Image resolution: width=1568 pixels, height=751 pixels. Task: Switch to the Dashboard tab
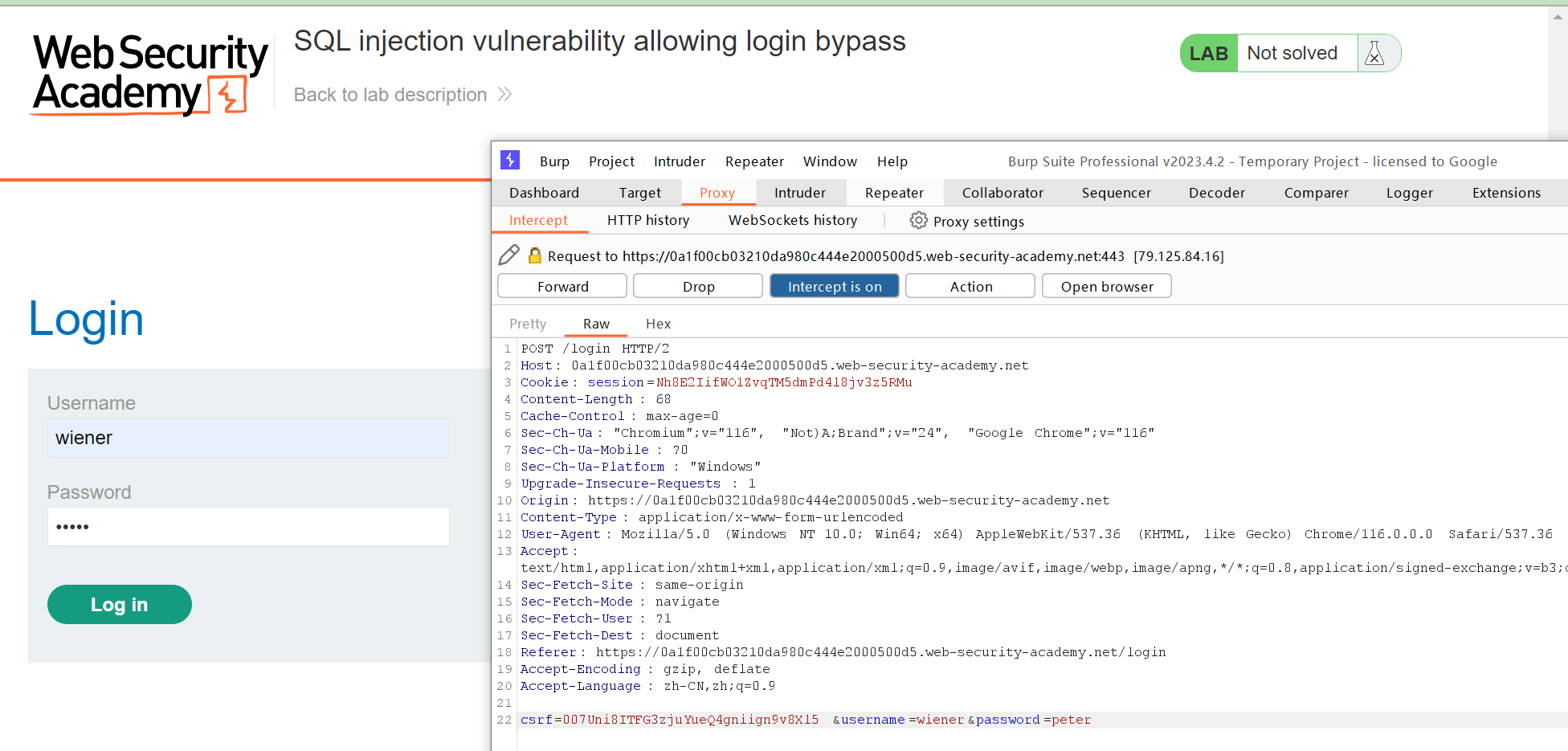pyautogui.click(x=544, y=193)
